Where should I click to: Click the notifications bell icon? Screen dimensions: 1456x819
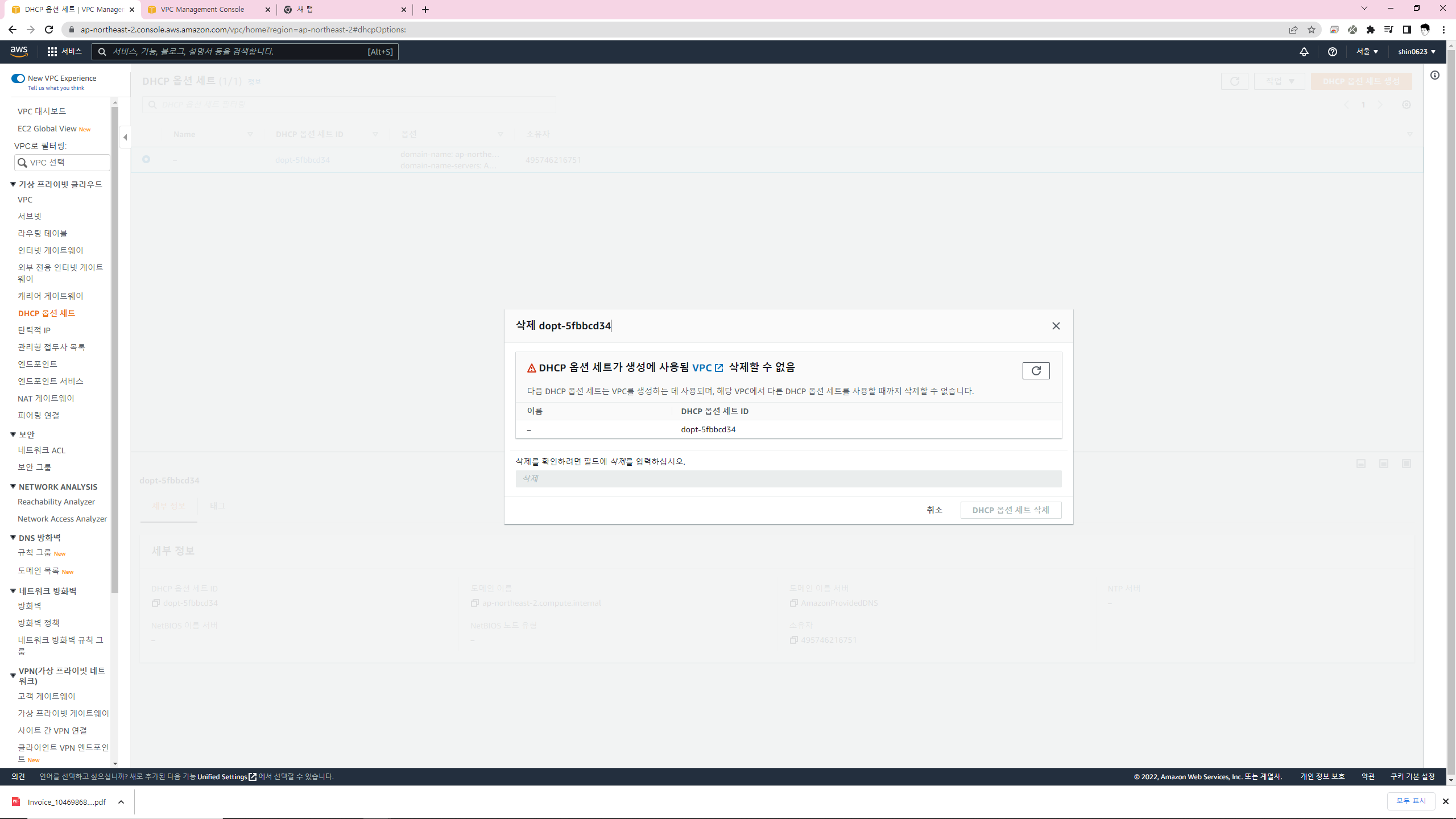[1304, 51]
